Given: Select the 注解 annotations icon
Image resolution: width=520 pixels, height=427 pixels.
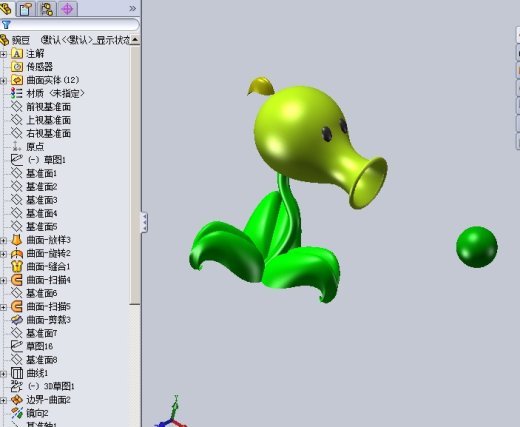Looking at the screenshot, I should [x=17, y=54].
